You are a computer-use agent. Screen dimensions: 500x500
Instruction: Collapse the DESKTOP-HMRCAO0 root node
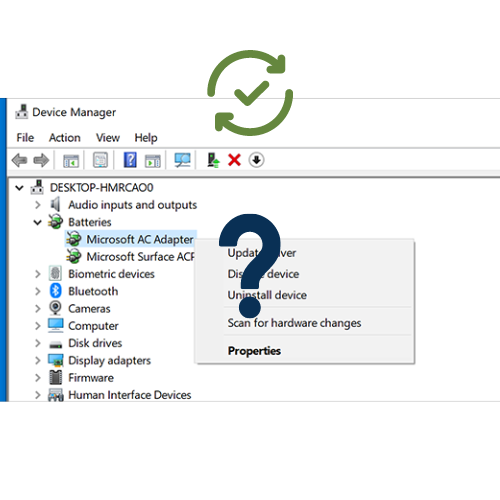click(19, 188)
